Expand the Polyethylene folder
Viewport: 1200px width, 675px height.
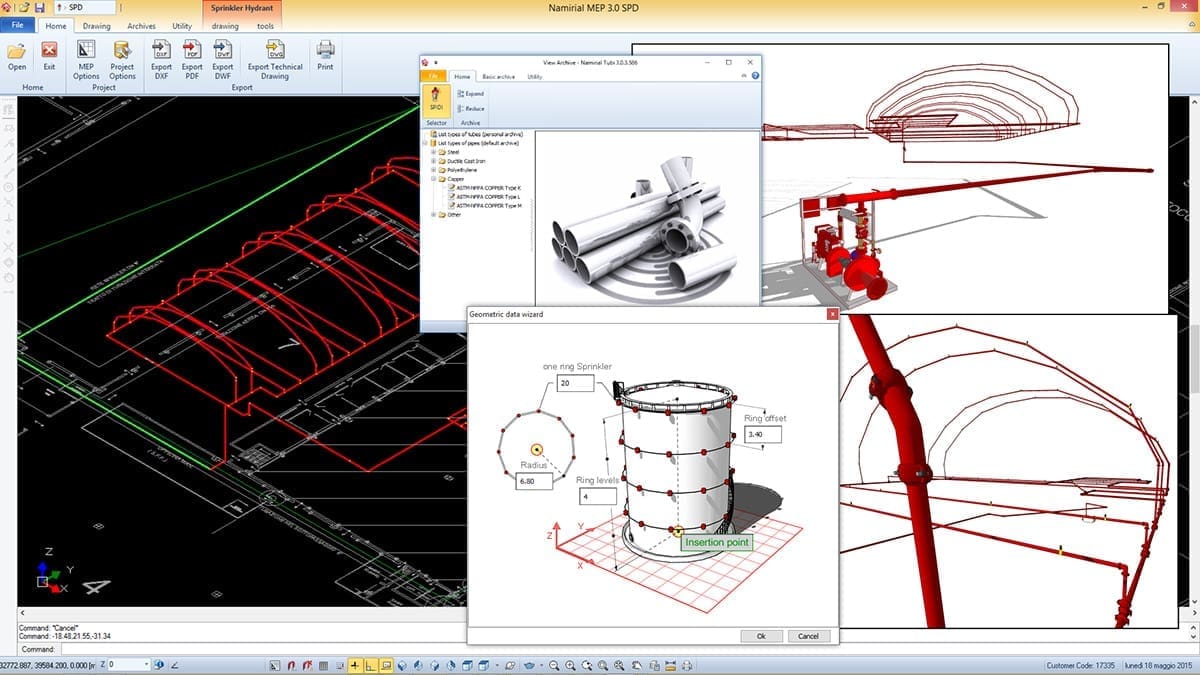tap(434, 170)
